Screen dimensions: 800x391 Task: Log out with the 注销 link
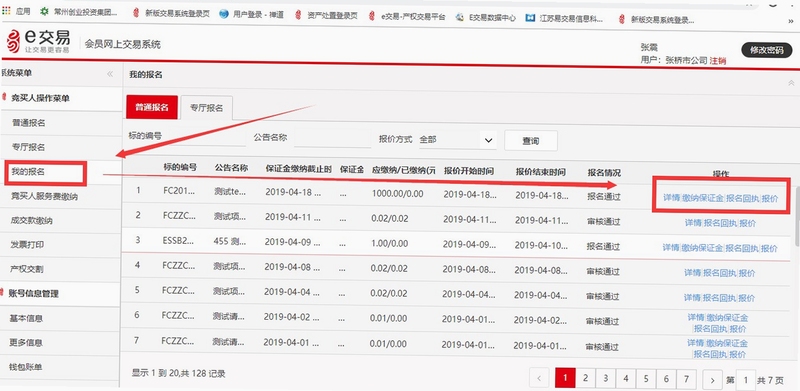click(717, 61)
